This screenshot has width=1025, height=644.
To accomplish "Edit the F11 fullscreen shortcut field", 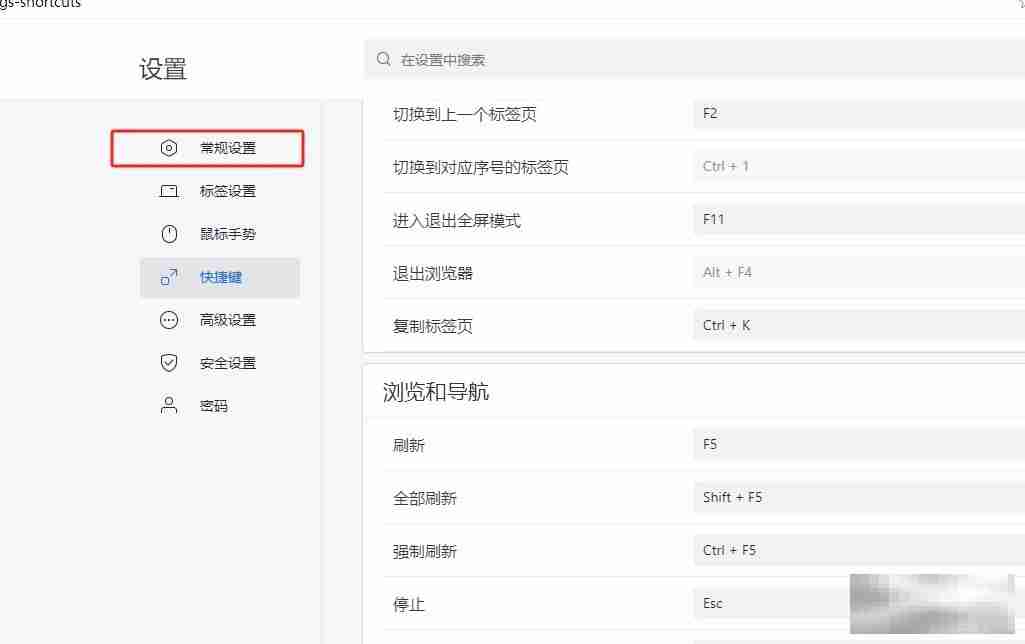I will point(859,220).
